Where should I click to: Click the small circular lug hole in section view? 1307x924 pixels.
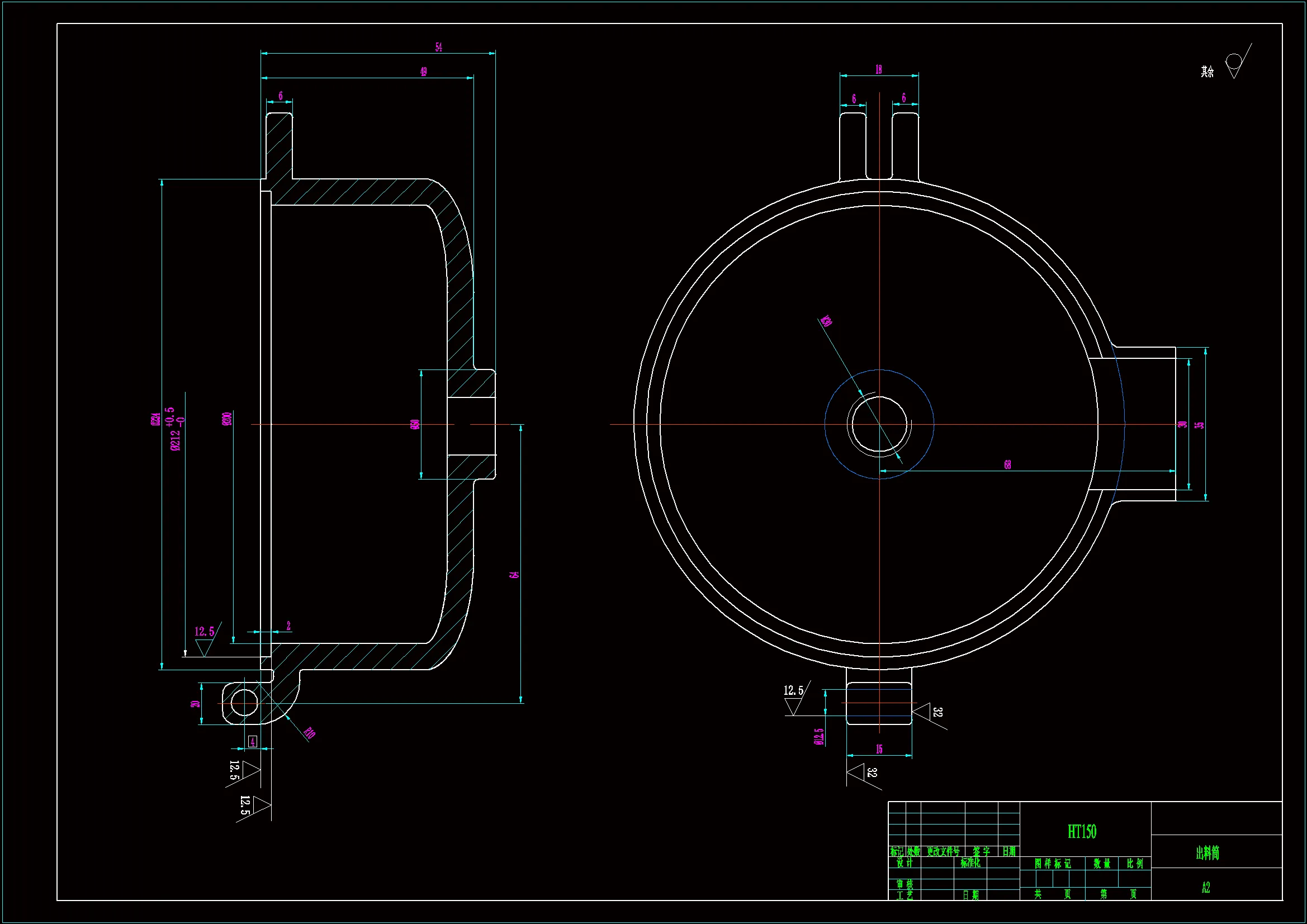coord(244,703)
